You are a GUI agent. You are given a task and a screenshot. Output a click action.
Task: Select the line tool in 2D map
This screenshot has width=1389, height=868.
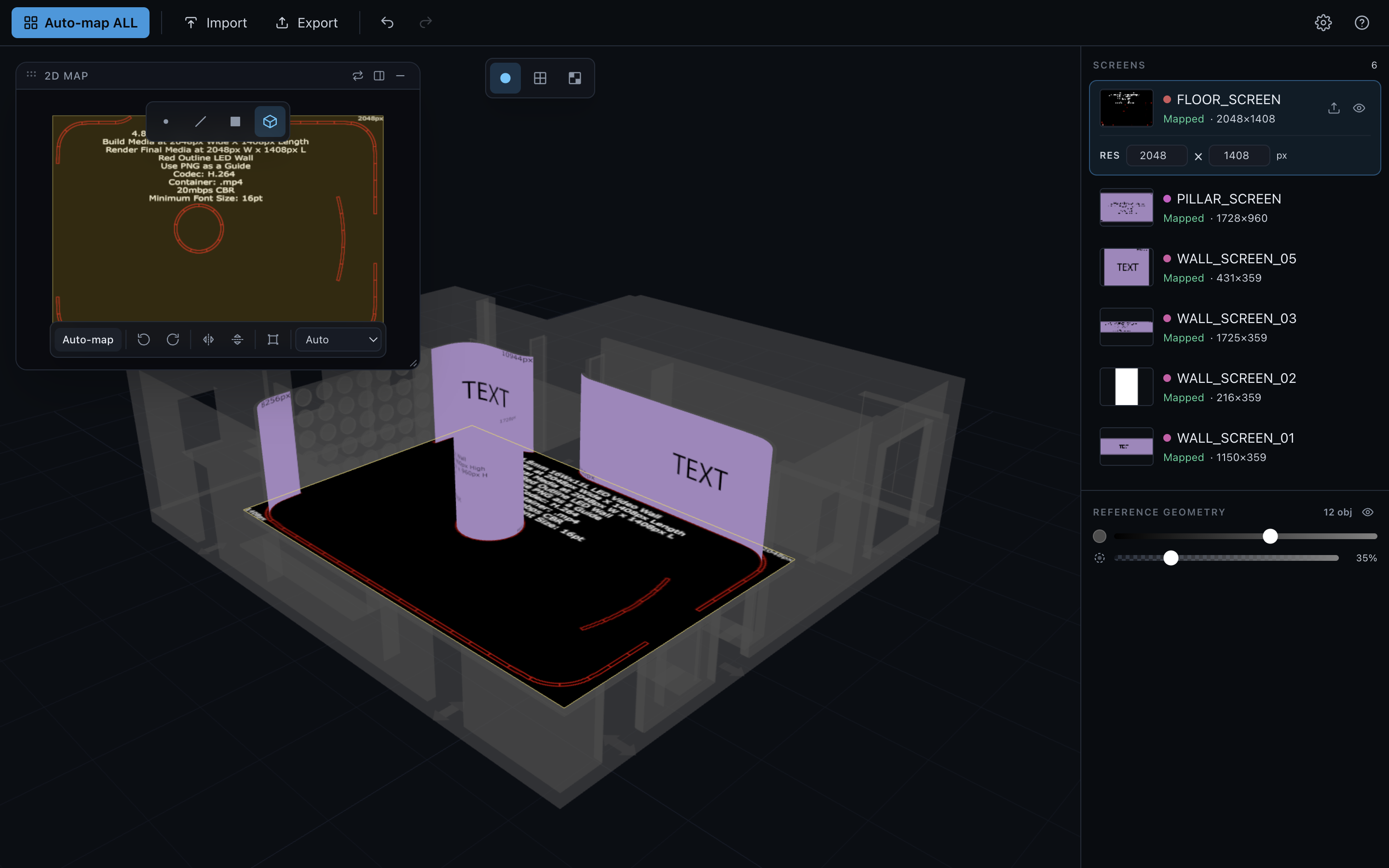(x=200, y=121)
